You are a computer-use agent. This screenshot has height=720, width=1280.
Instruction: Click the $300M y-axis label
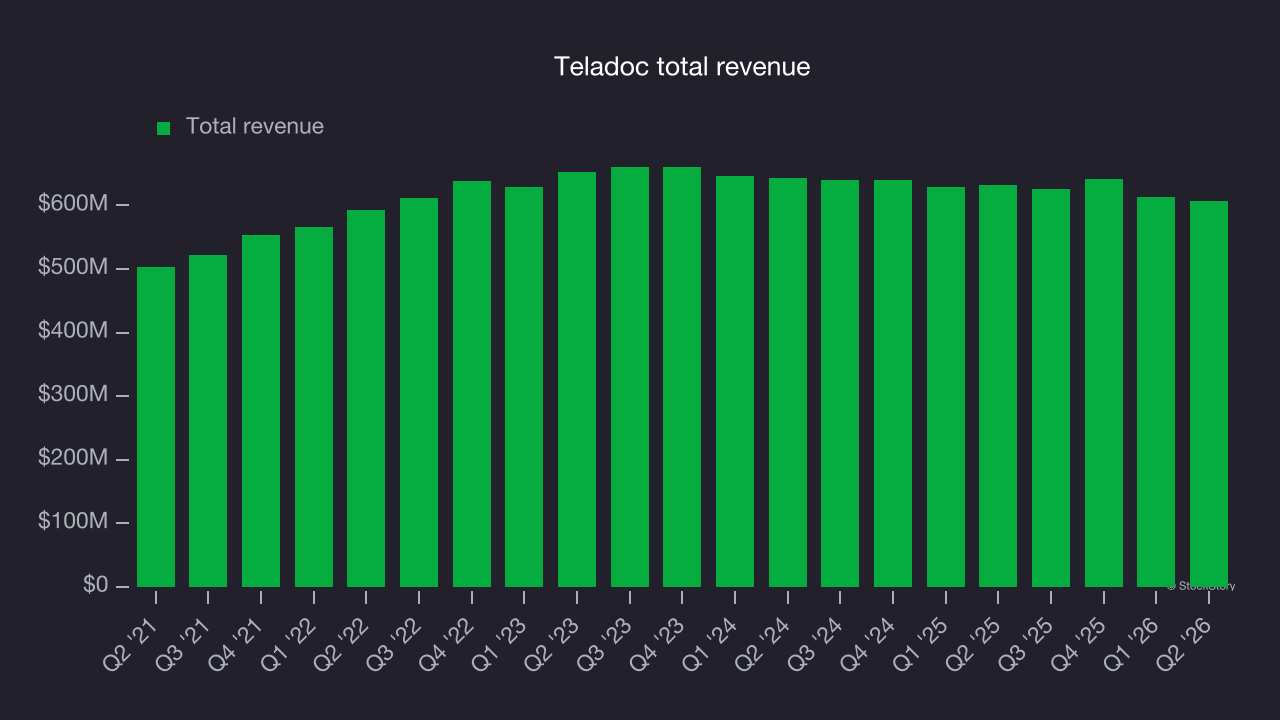pos(73,395)
